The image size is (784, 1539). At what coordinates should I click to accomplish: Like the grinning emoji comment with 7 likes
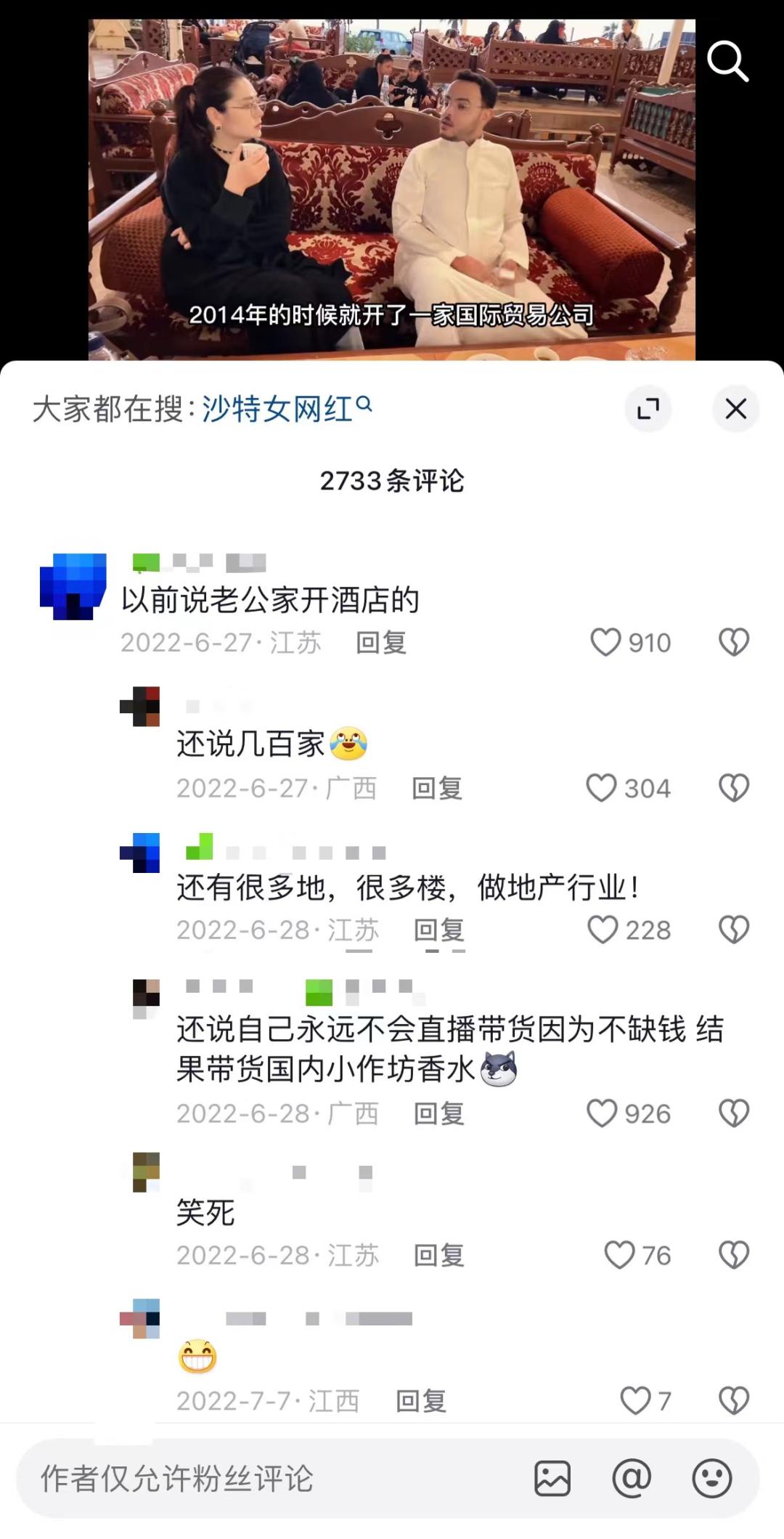635,1400
